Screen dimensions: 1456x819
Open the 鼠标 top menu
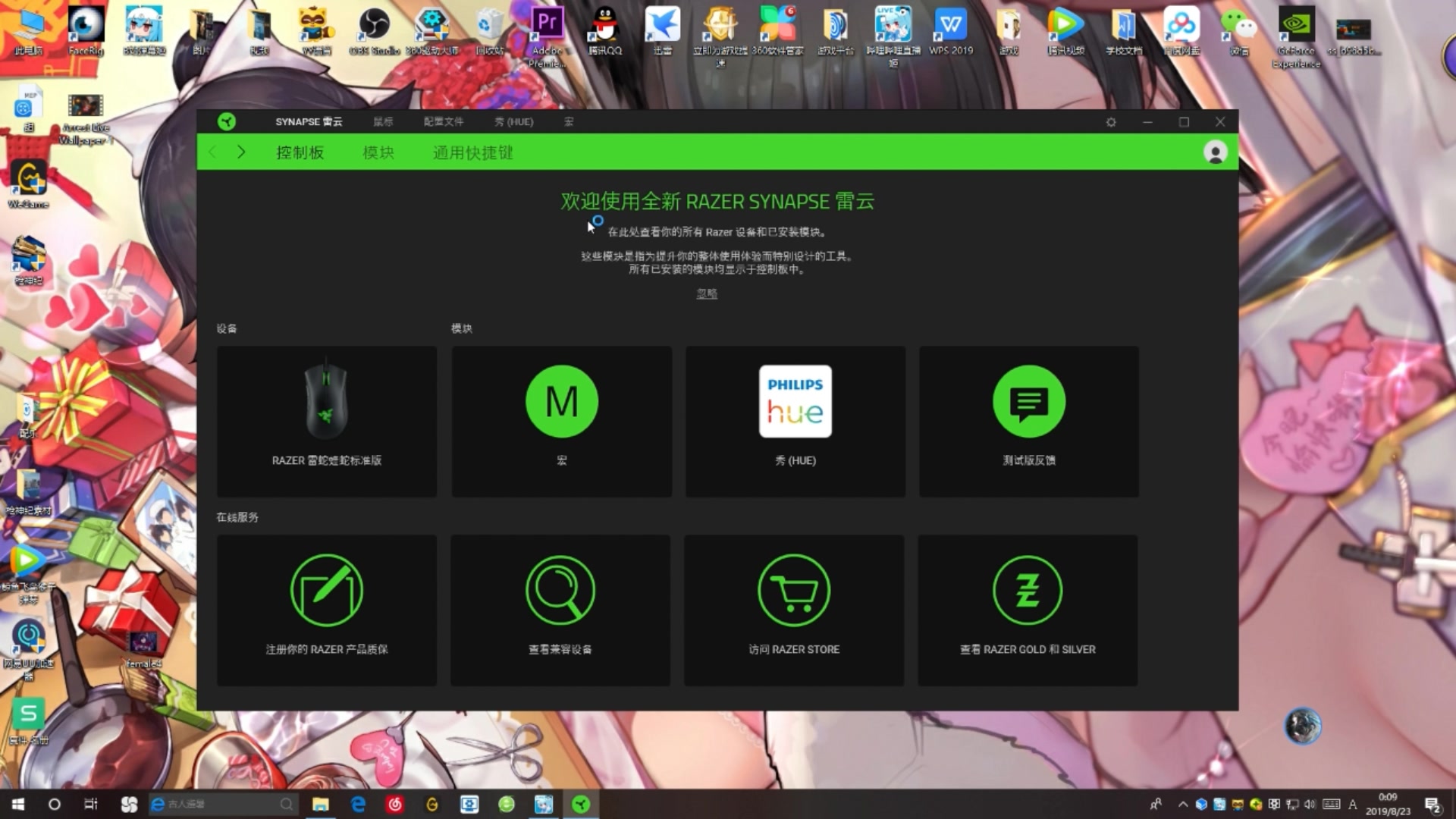pos(383,121)
